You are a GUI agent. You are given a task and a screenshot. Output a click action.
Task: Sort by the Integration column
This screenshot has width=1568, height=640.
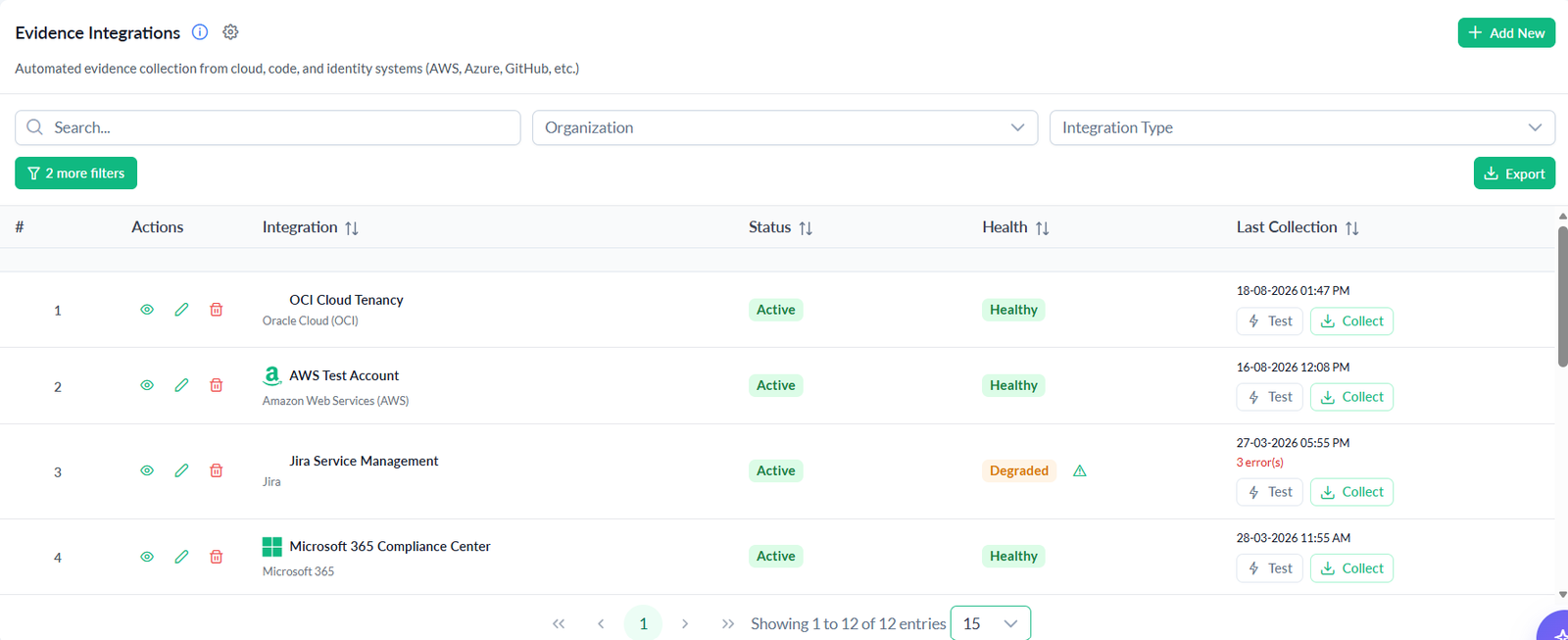click(x=352, y=227)
